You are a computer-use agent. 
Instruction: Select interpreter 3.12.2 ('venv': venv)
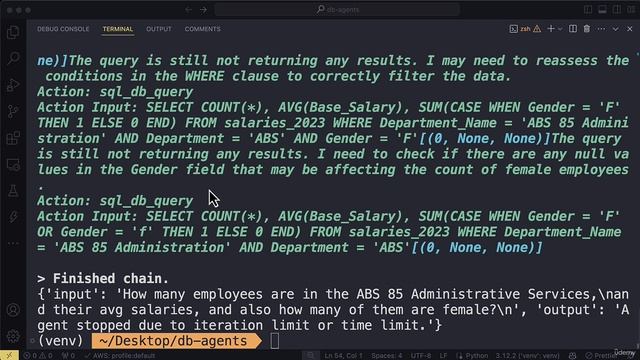(x=528, y=356)
